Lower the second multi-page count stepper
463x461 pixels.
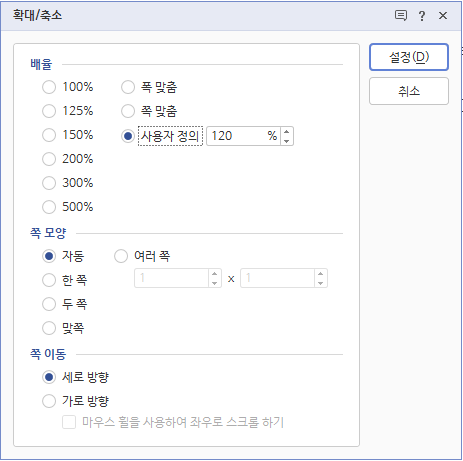[320, 283]
